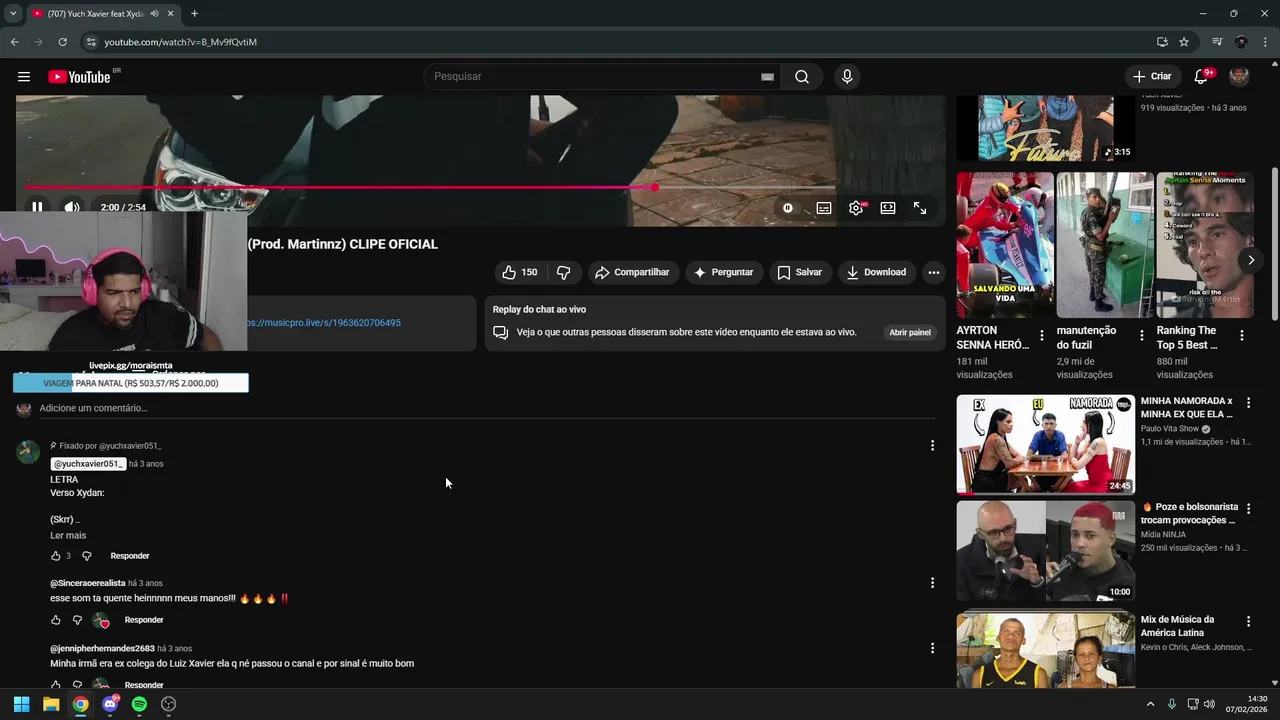
Task: Expand the pinned comment with Ler mais
Action: (x=68, y=535)
